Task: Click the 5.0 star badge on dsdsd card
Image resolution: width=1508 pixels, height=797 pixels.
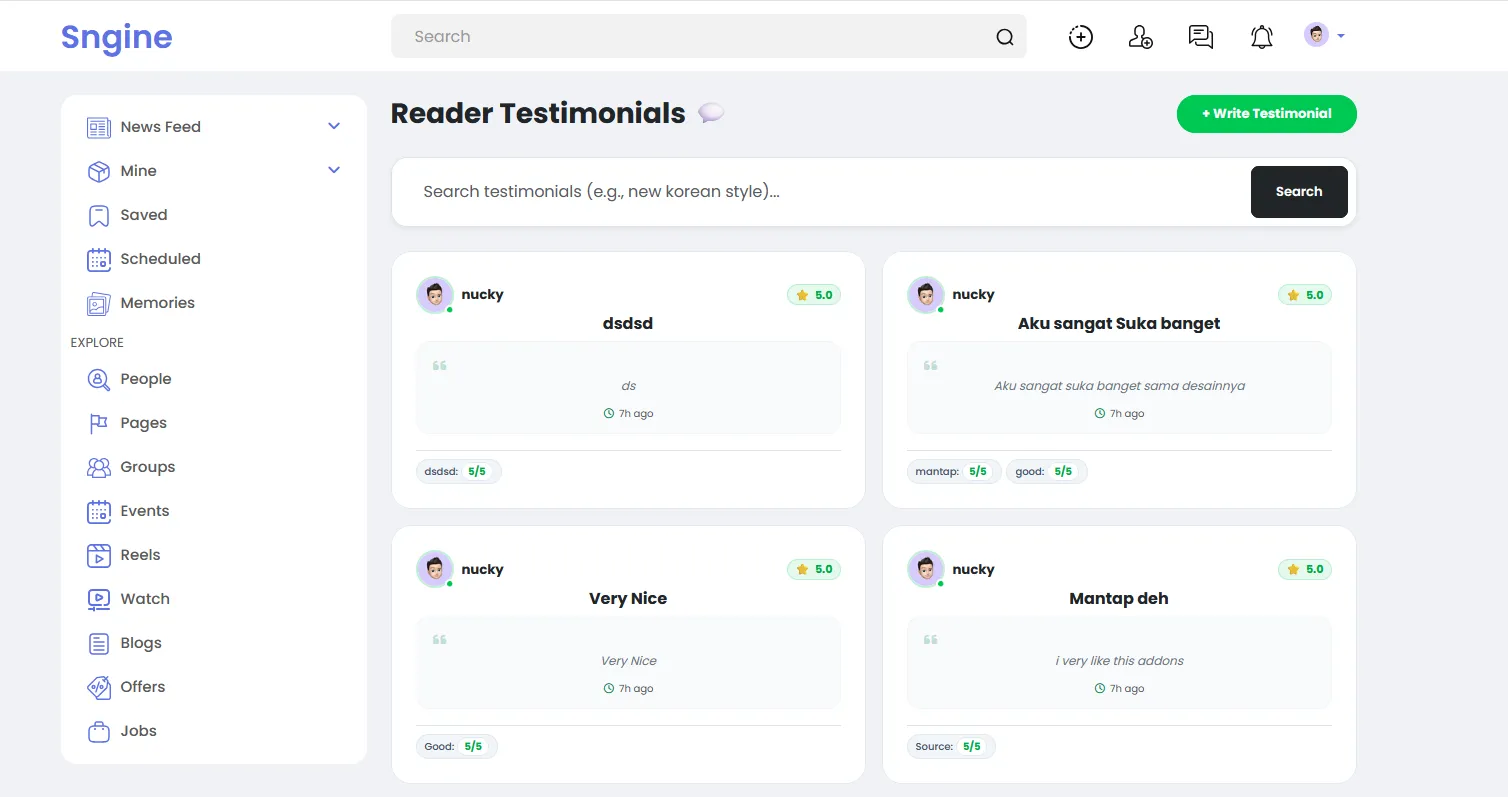Action: (814, 295)
